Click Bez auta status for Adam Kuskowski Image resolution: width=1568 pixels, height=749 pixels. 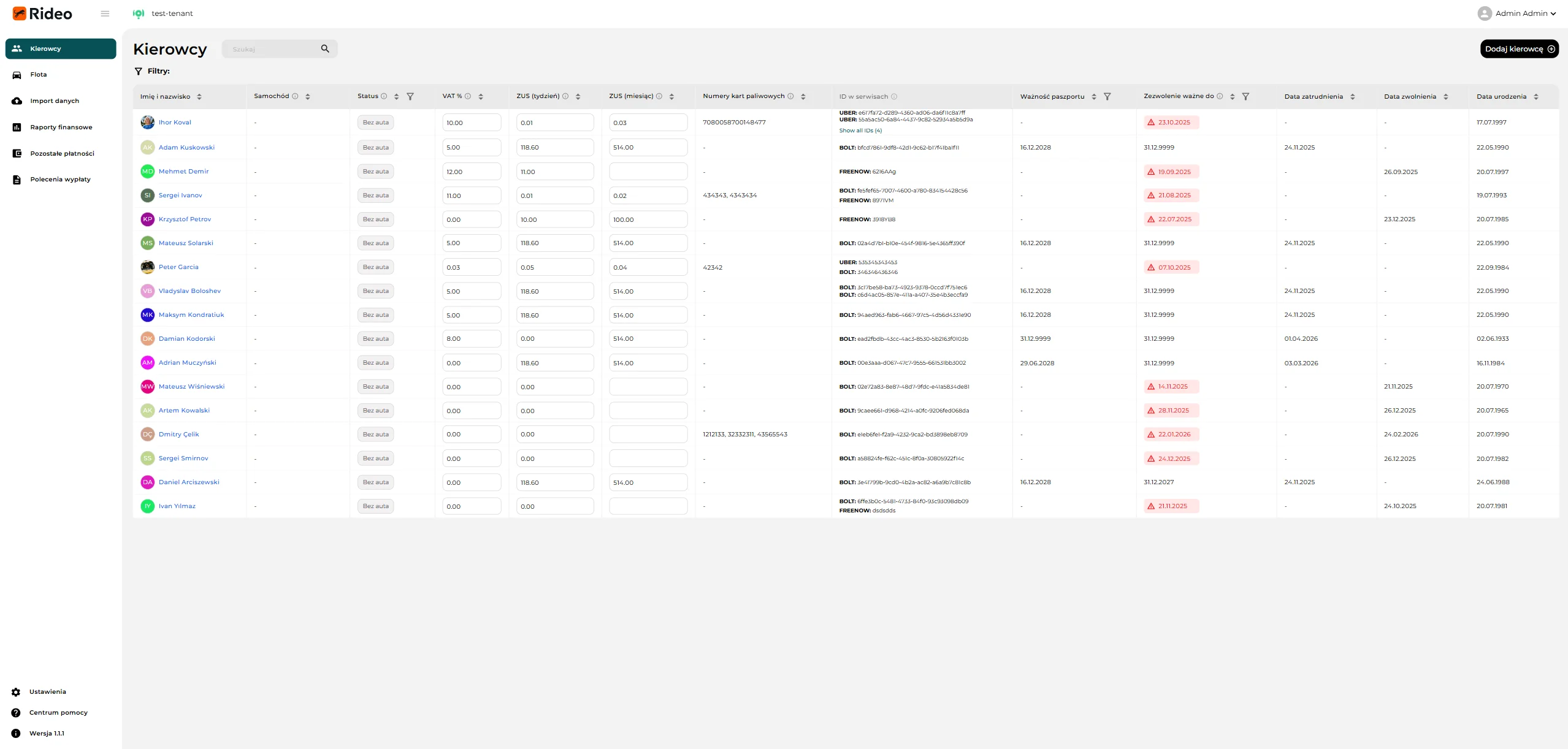point(375,148)
